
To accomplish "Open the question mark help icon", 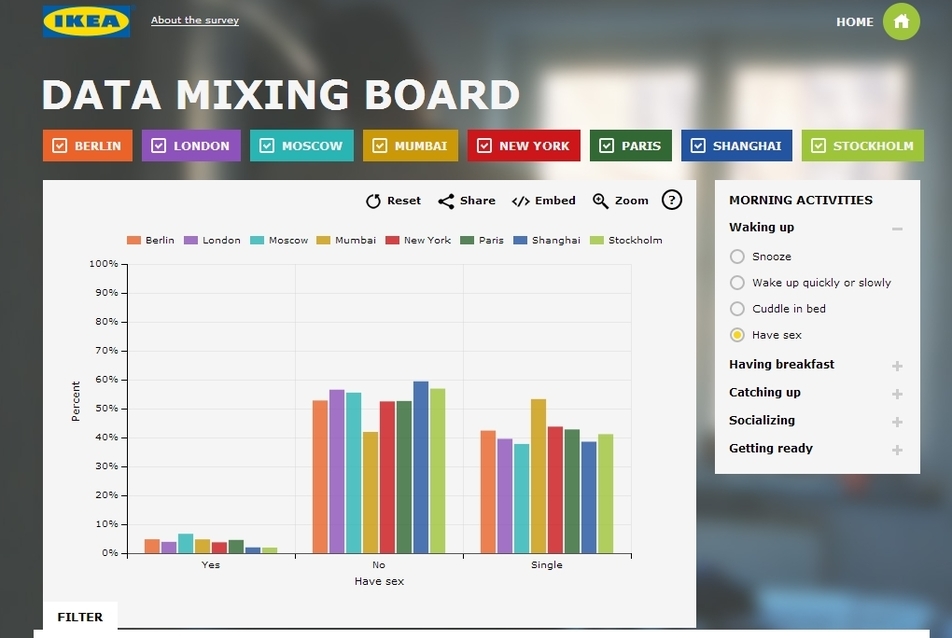I will pos(672,200).
